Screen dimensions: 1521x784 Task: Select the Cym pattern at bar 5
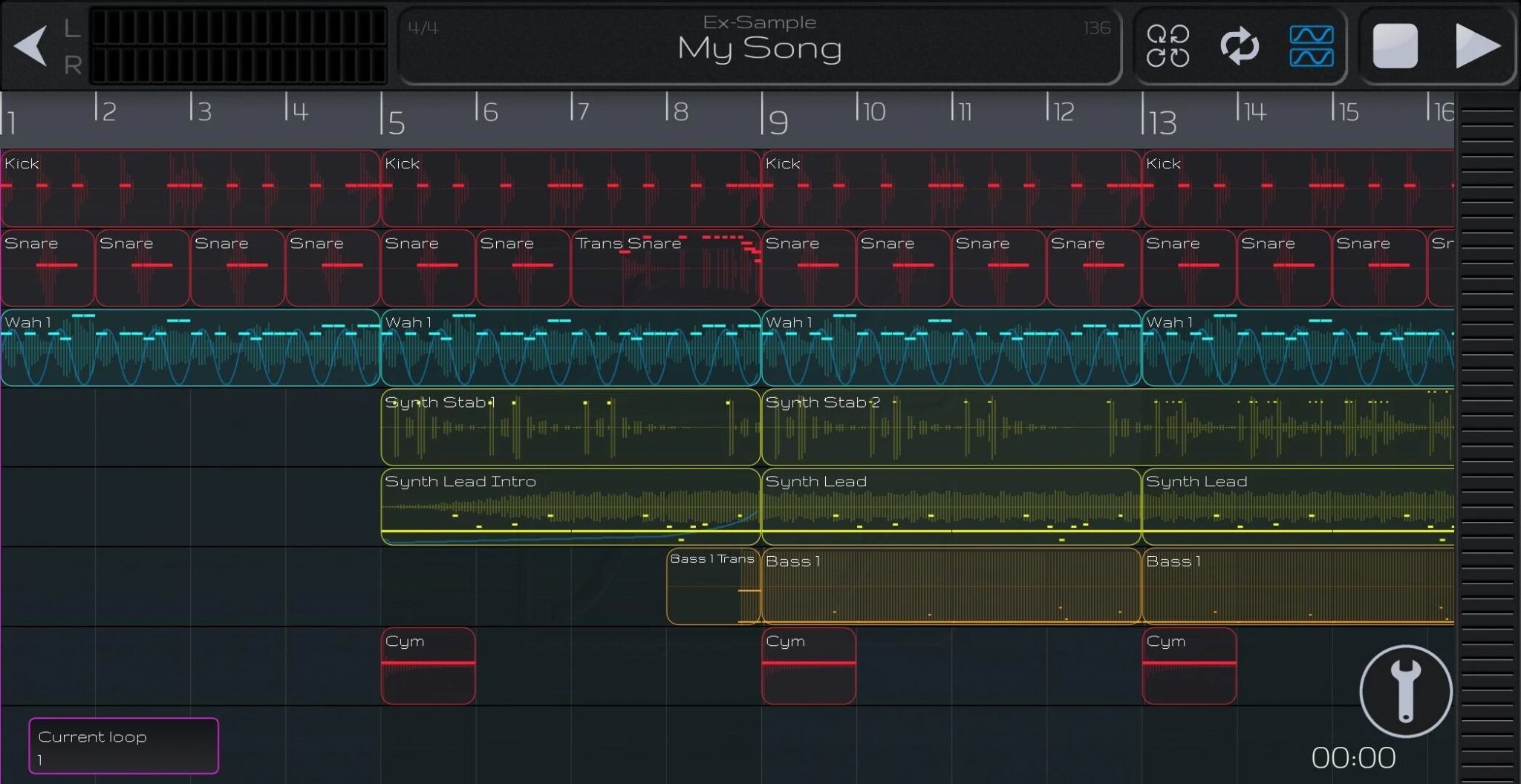[x=428, y=664]
